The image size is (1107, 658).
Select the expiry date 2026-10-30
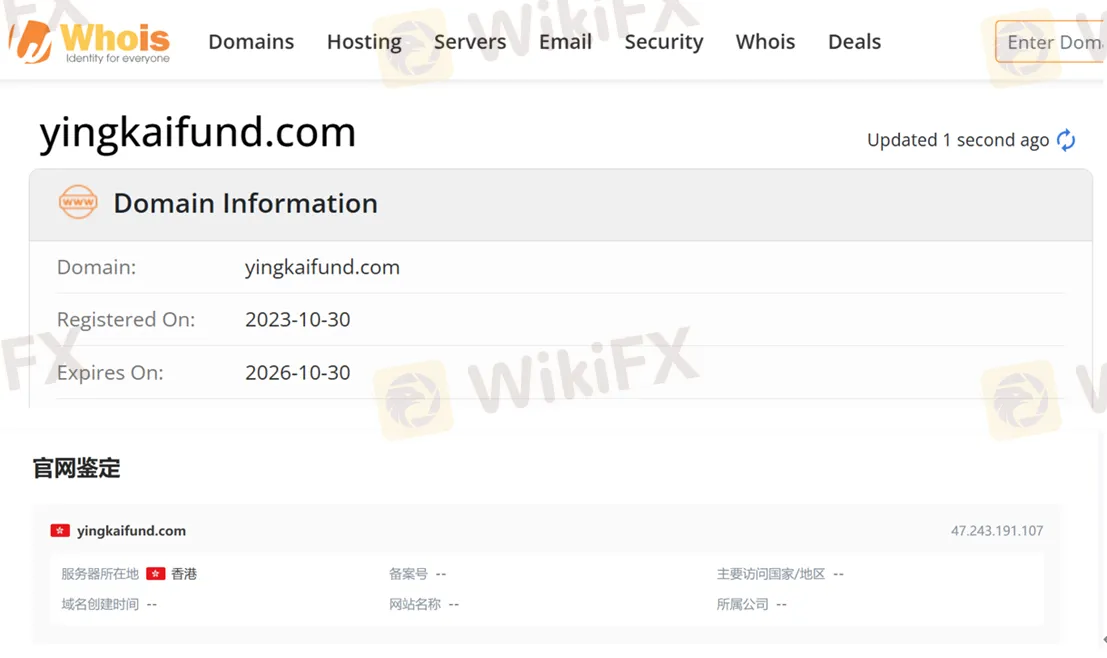298,372
